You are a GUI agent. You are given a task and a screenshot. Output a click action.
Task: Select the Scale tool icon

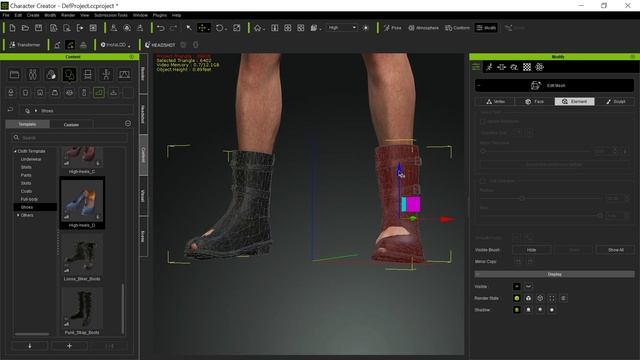point(237,28)
